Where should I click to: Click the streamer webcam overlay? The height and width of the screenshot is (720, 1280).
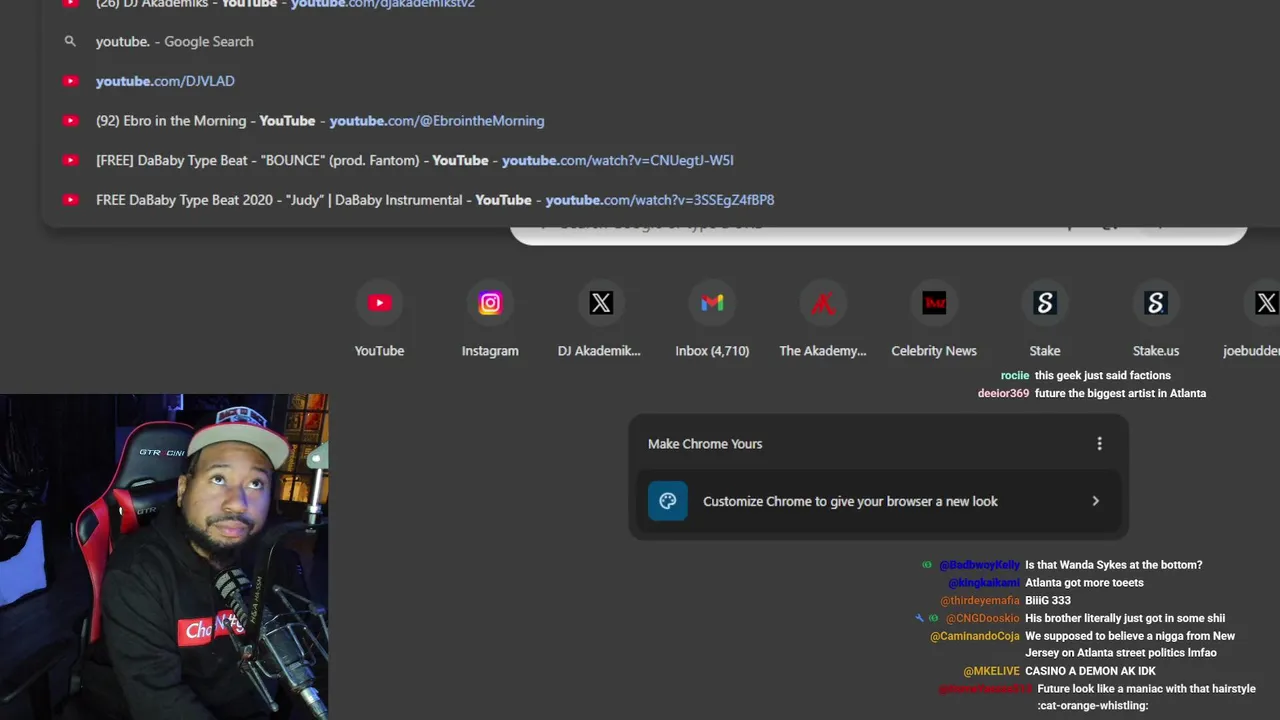(164, 557)
